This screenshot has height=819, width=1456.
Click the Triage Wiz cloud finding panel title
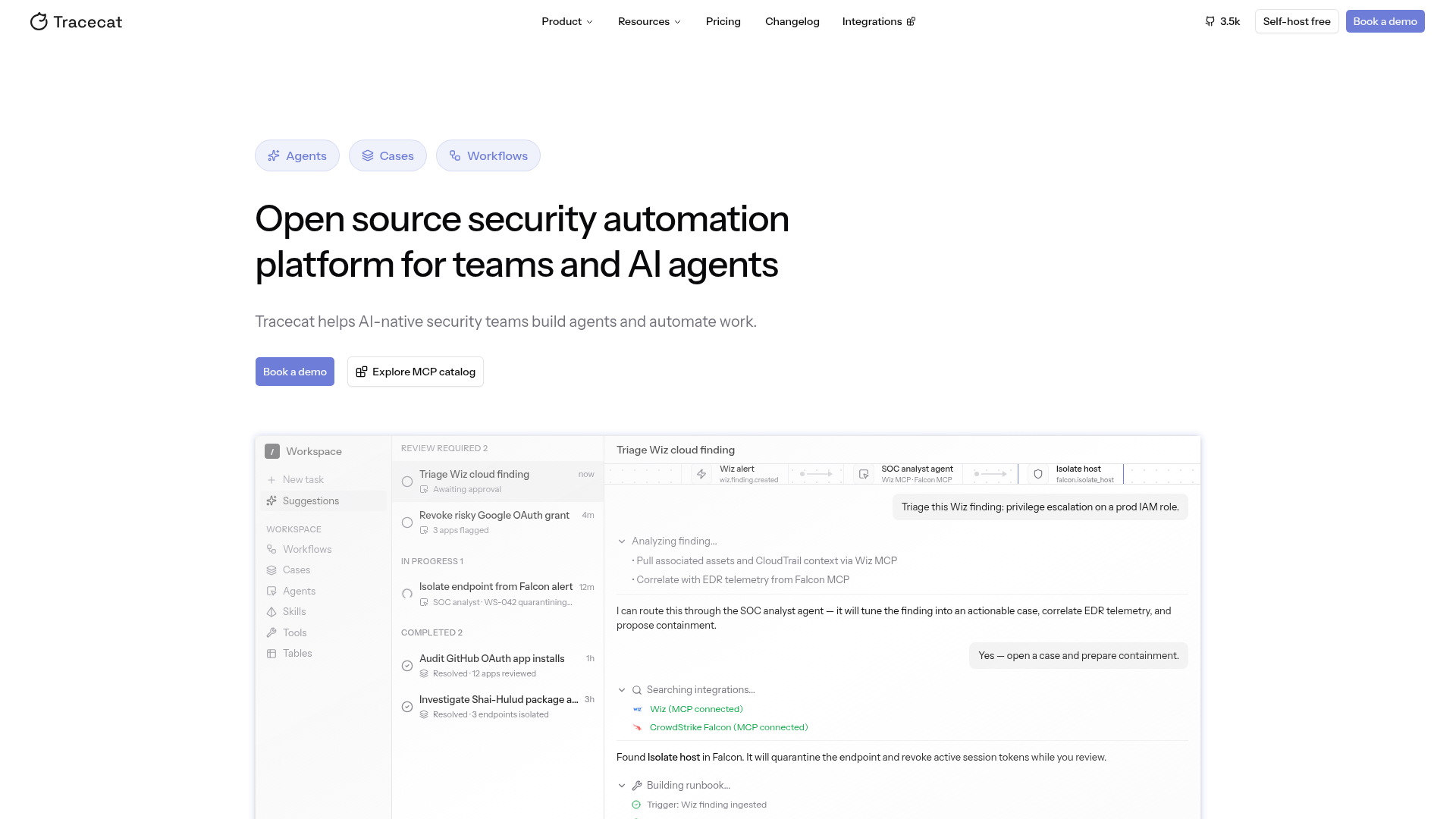676,450
